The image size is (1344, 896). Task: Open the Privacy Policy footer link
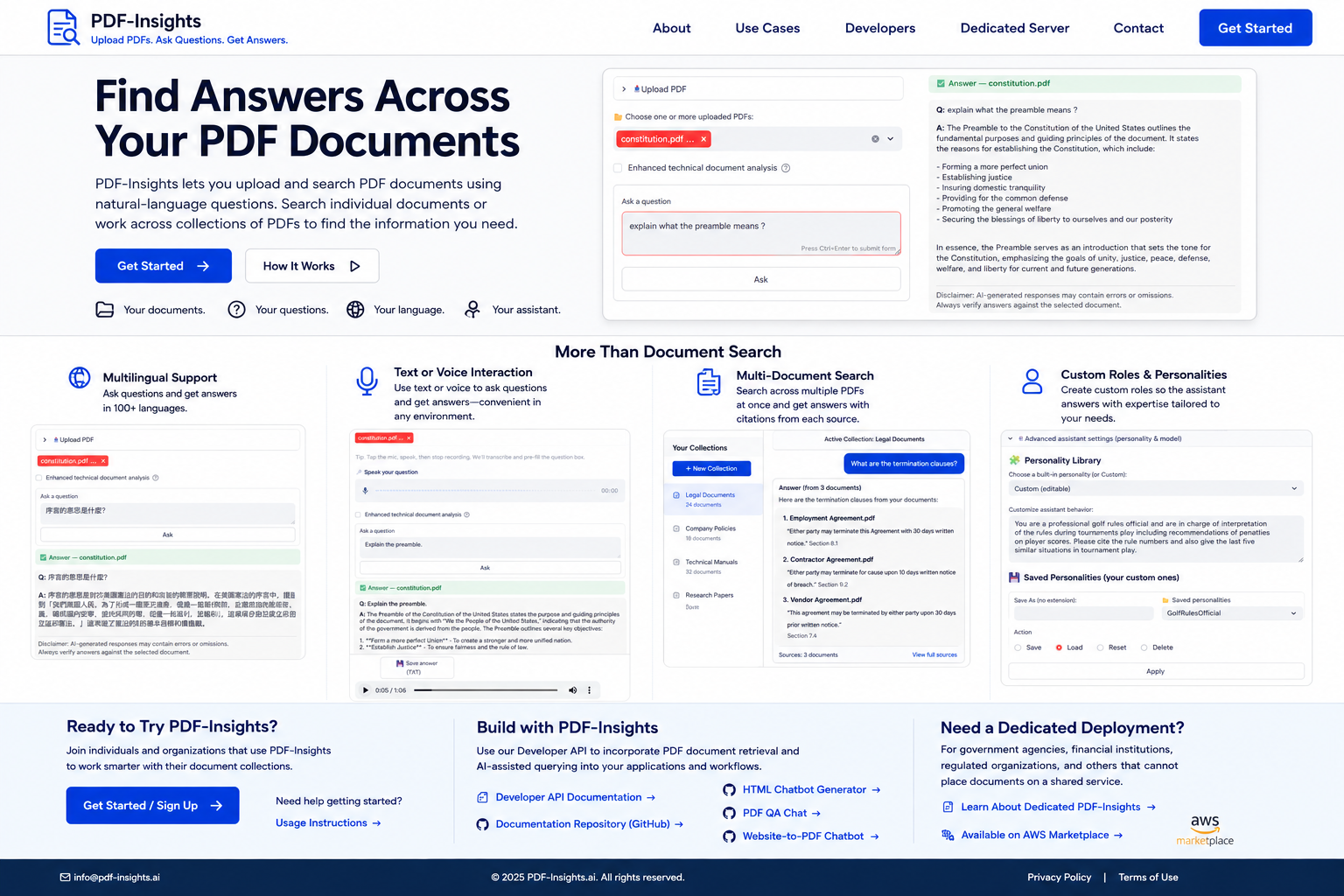(x=1060, y=878)
